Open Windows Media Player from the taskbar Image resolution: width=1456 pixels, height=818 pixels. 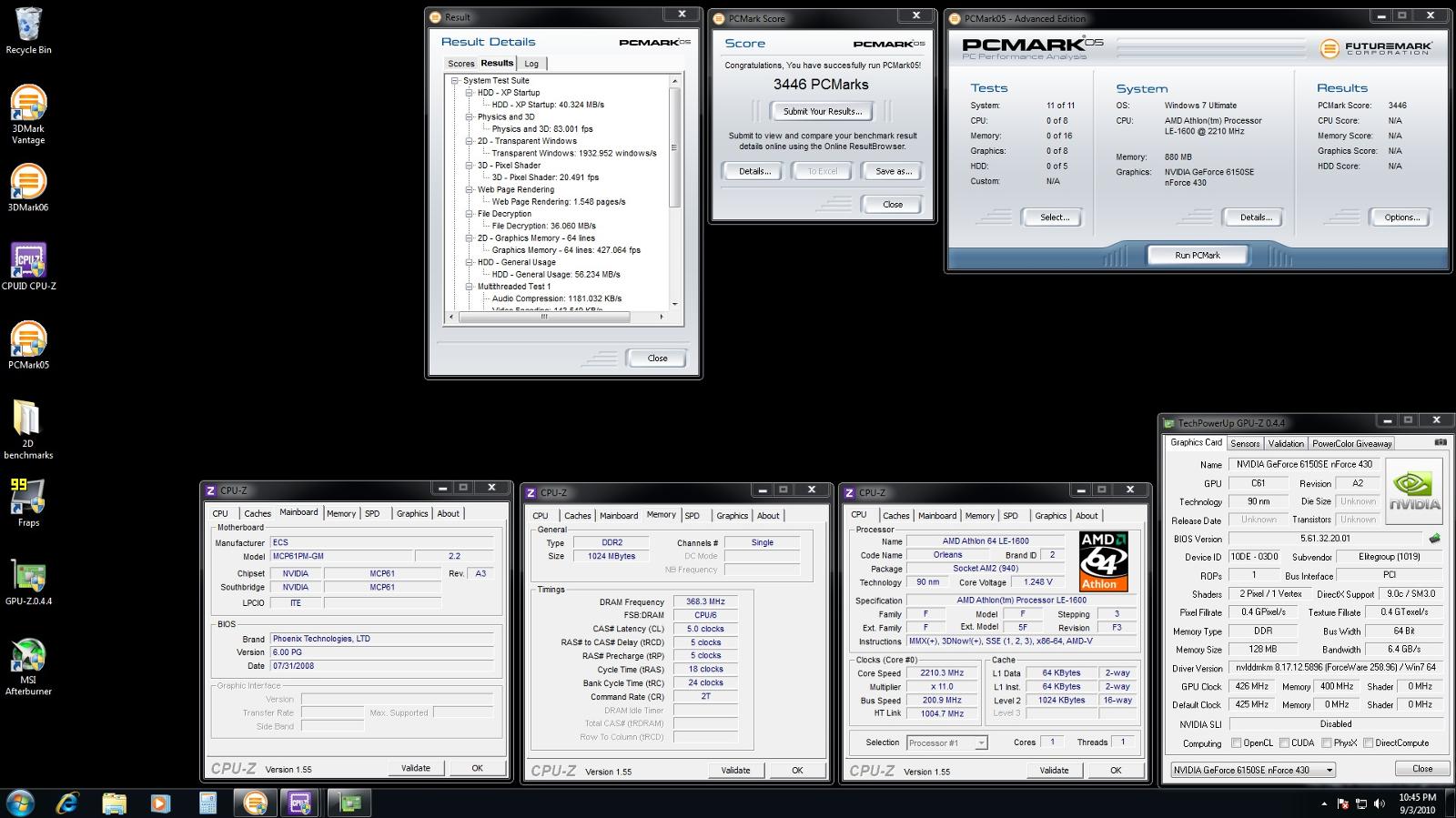[160, 803]
